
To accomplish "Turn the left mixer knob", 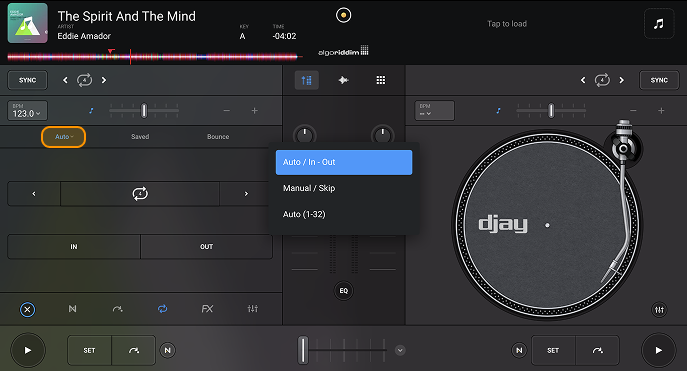I will (x=304, y=135).
